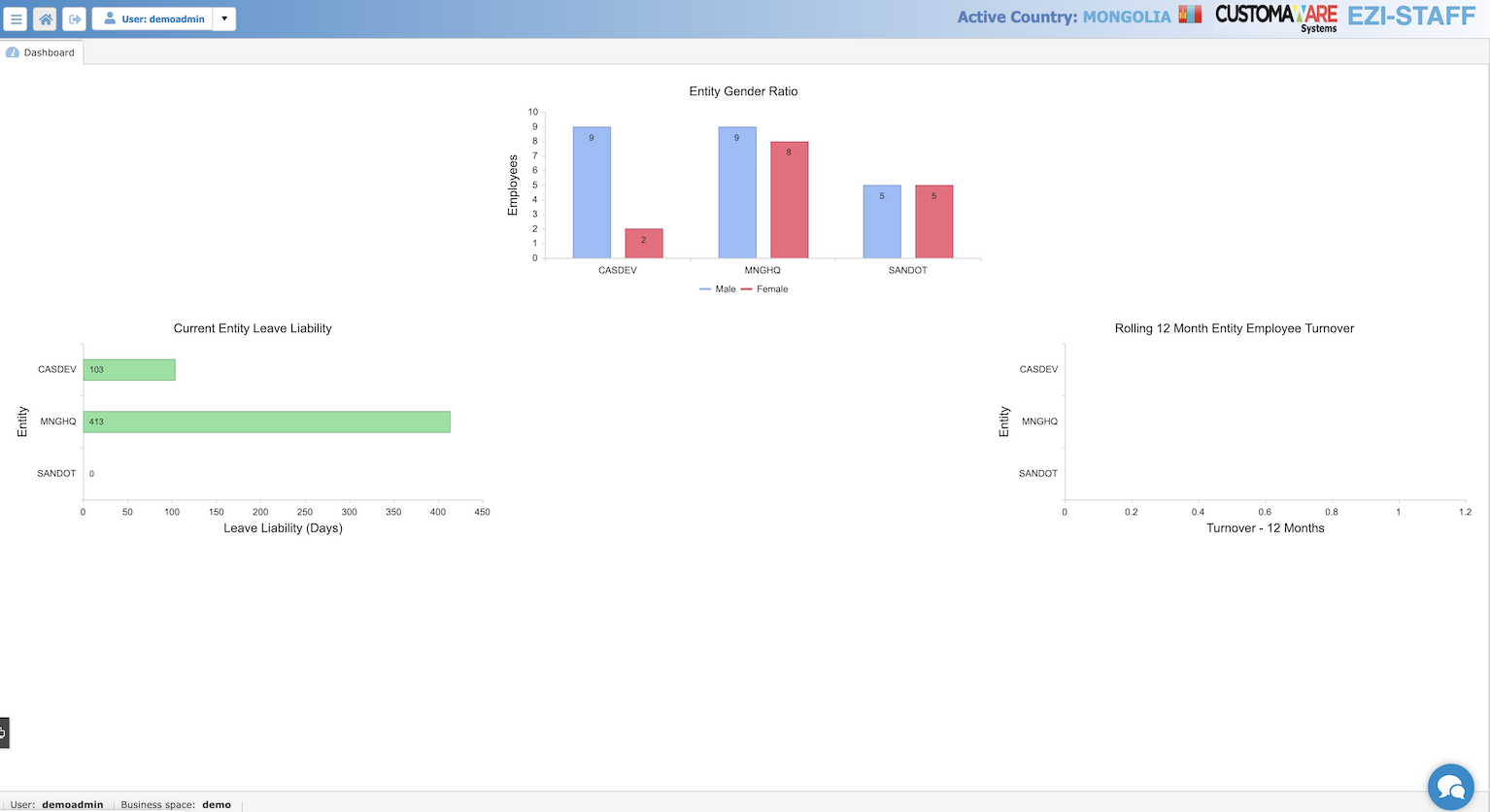Screen dimensions: 1490x812
Task: Click User: demoadmin in status bar
Action: [x=56, y=804]
